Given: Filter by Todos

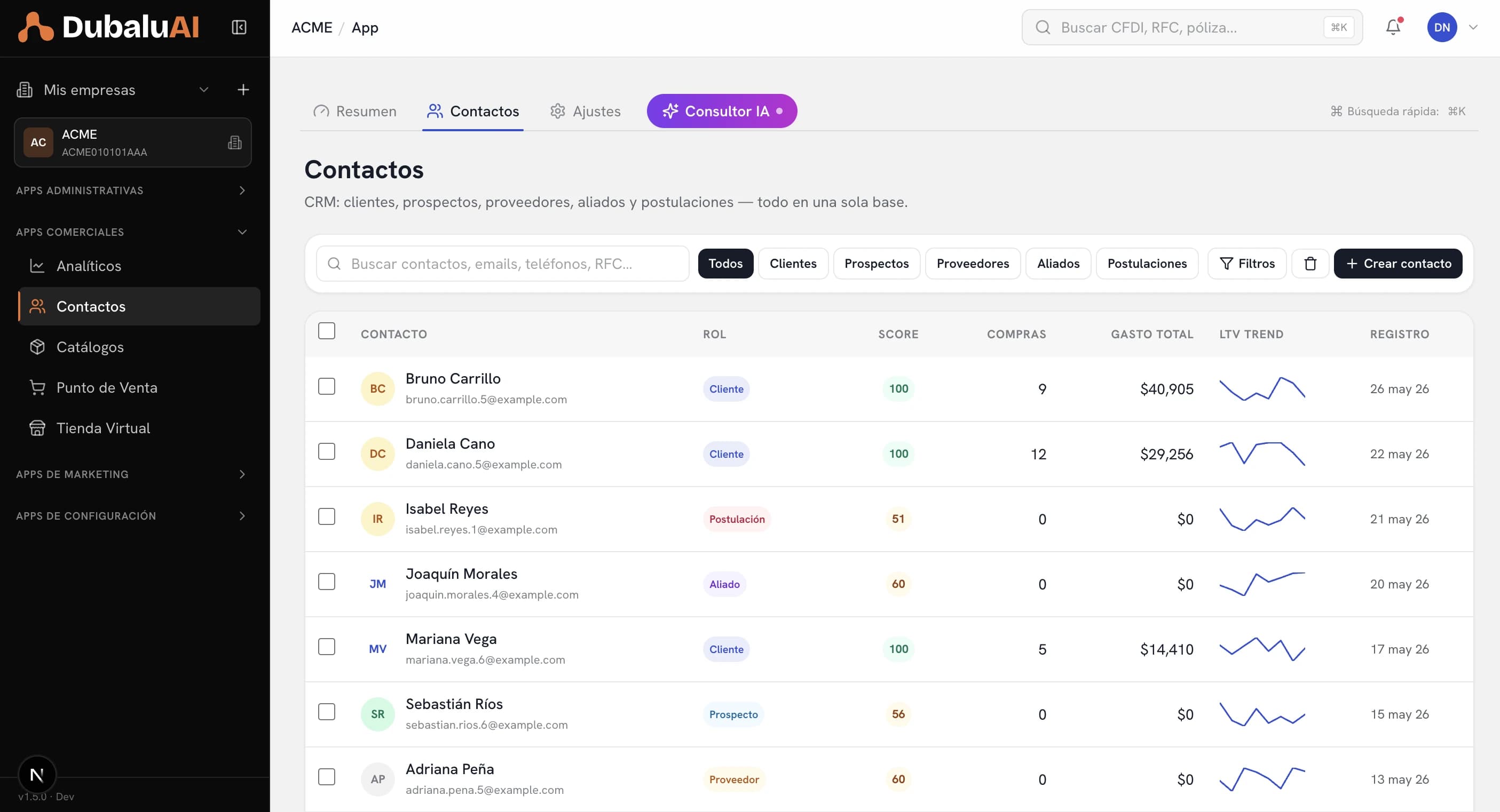Looking at the screenshot, I should tap(725, 264).
